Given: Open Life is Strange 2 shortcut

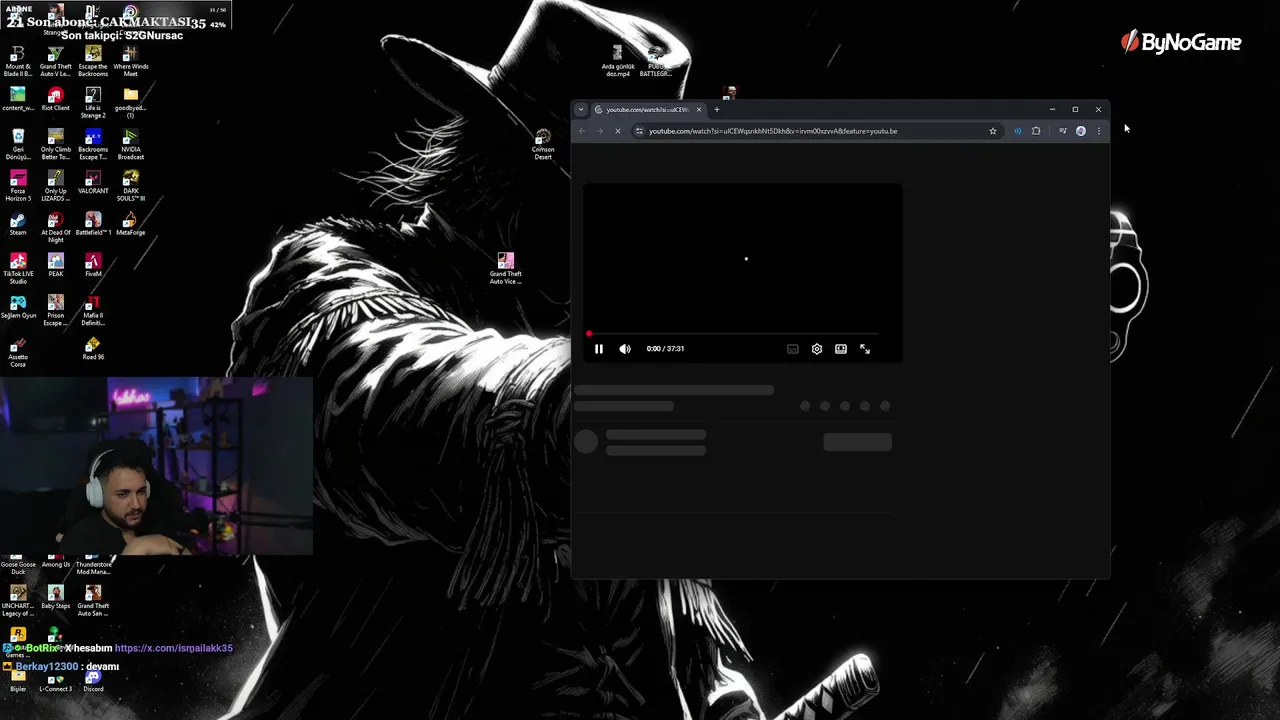Looking at the screenshot, I should [93, 102].
